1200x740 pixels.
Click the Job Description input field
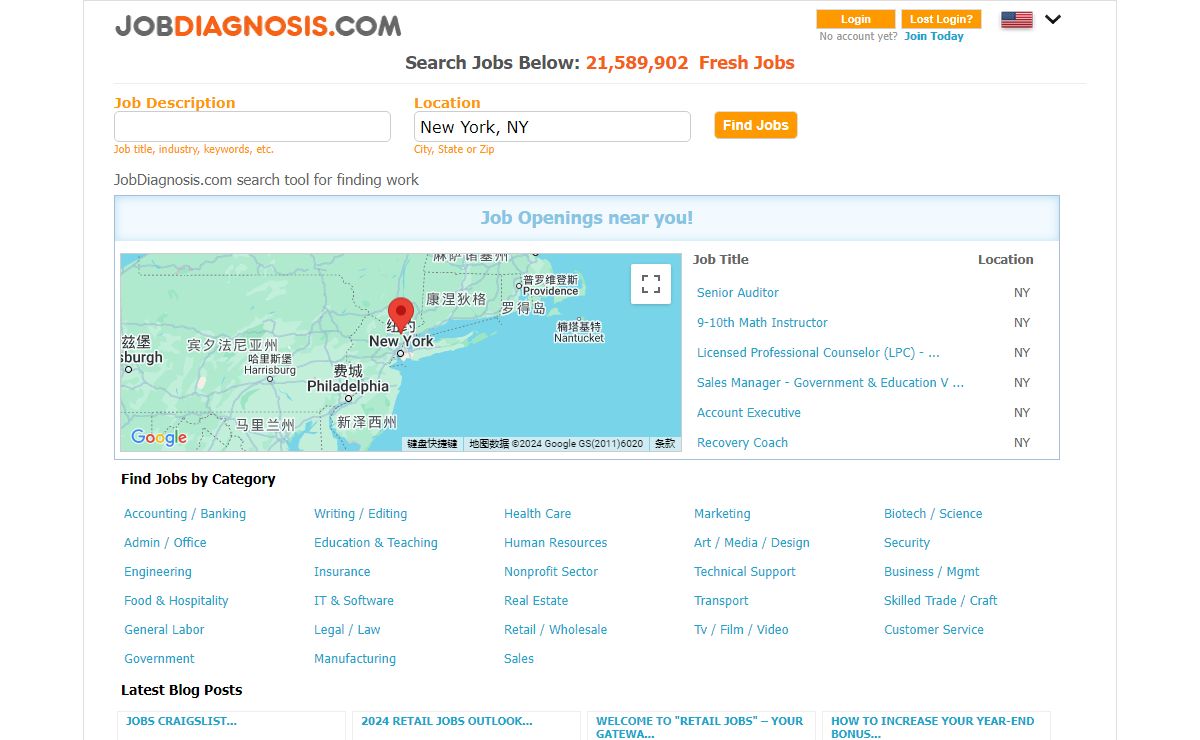pyautogui.click(x=252, y=127)
